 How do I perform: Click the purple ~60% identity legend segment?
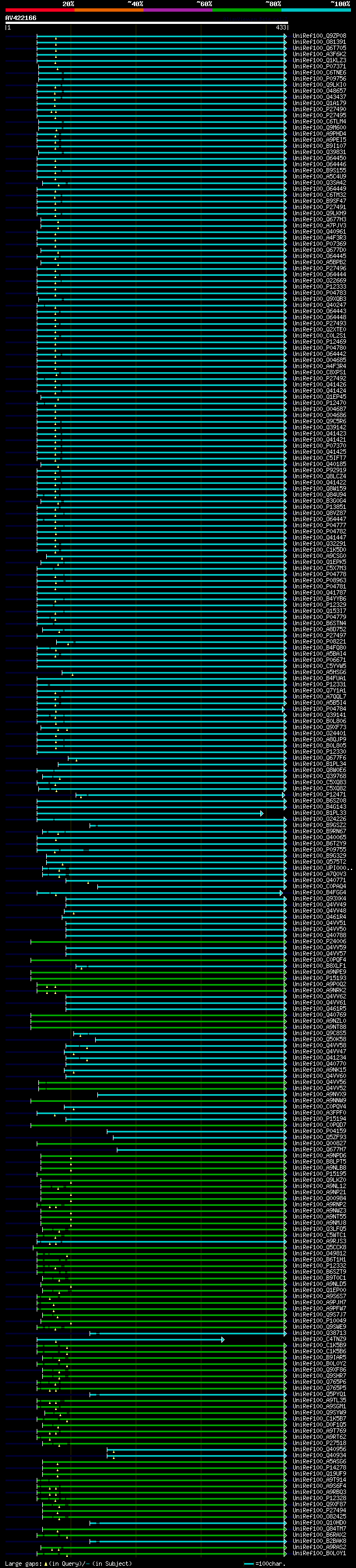pyautogui.click(x=179, y=11)
